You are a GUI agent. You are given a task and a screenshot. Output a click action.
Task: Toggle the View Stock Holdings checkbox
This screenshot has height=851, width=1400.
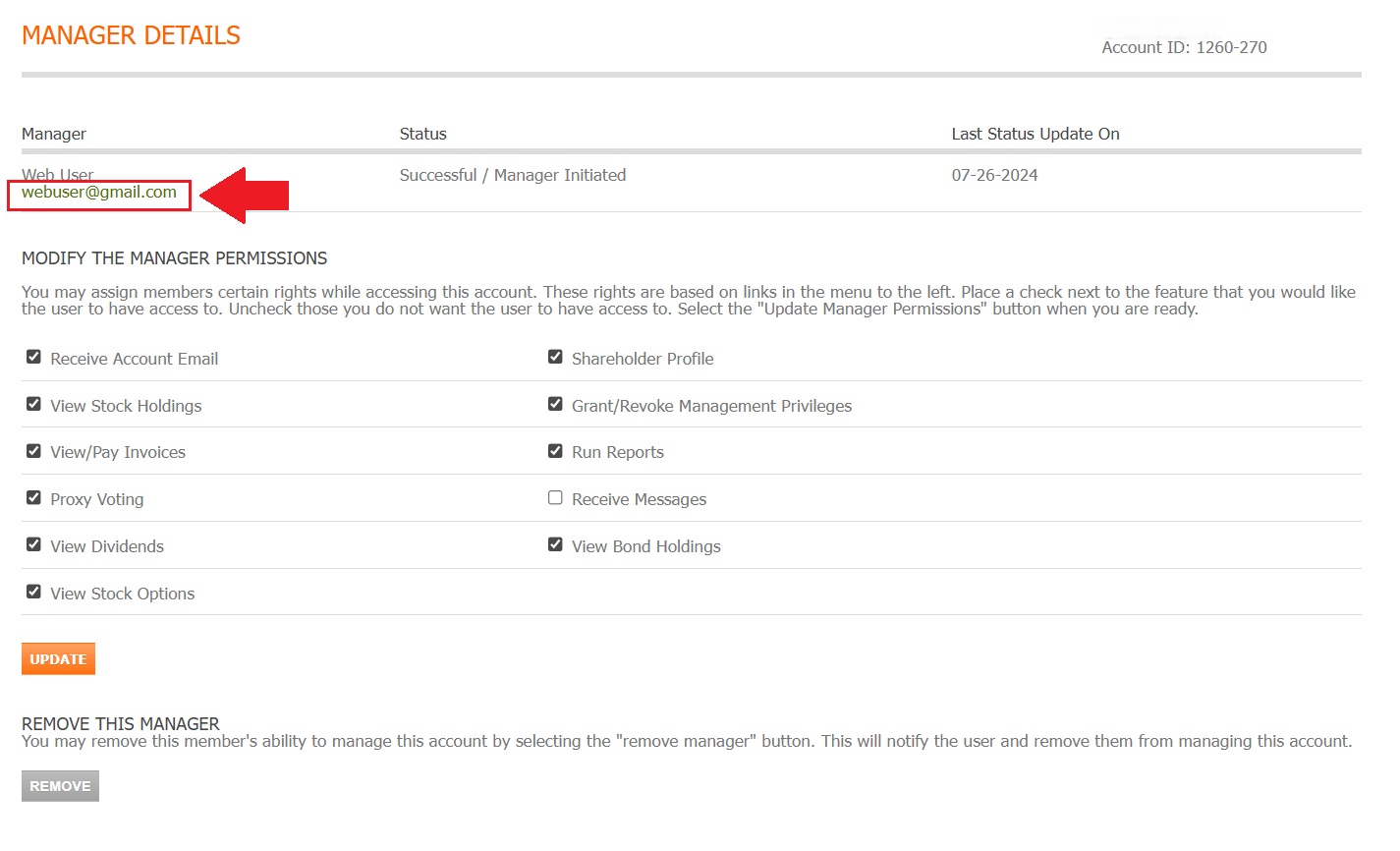(x=33, y=405)
